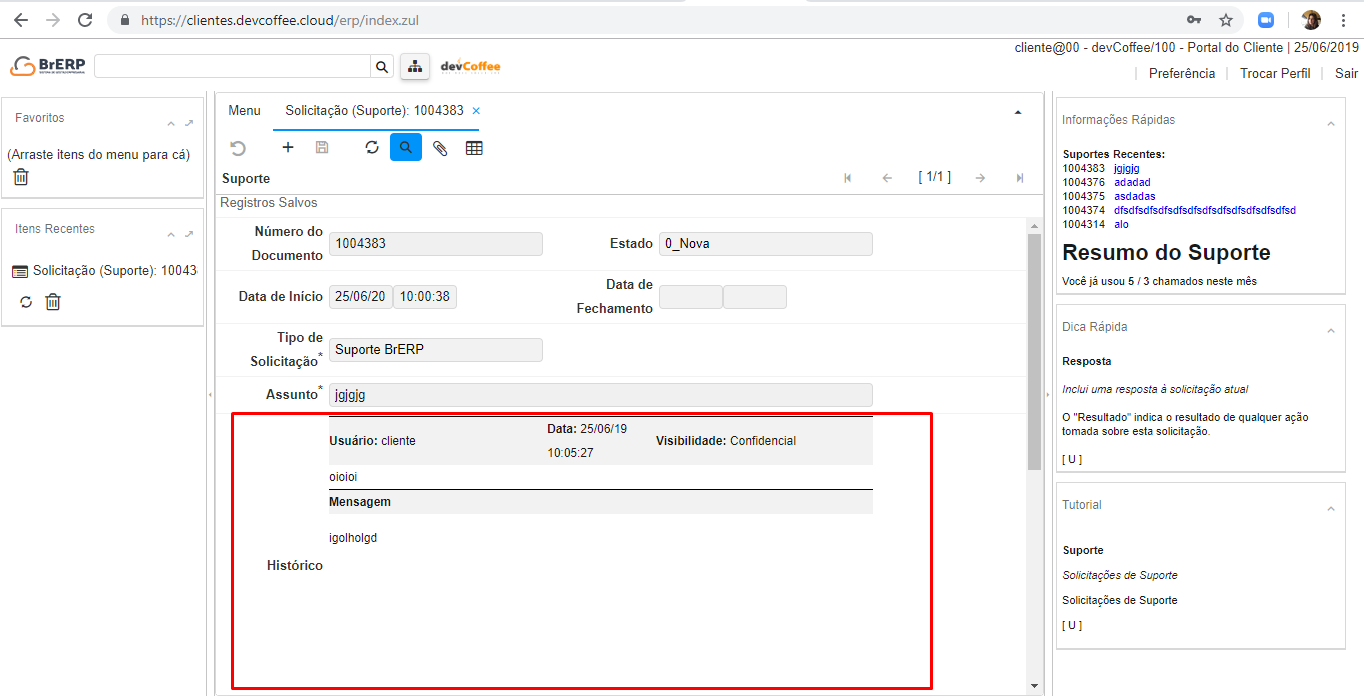Toggle grid view with table icon
Image resolution: width=1364 pixels, height=696 pixels.
click(474, 148)
